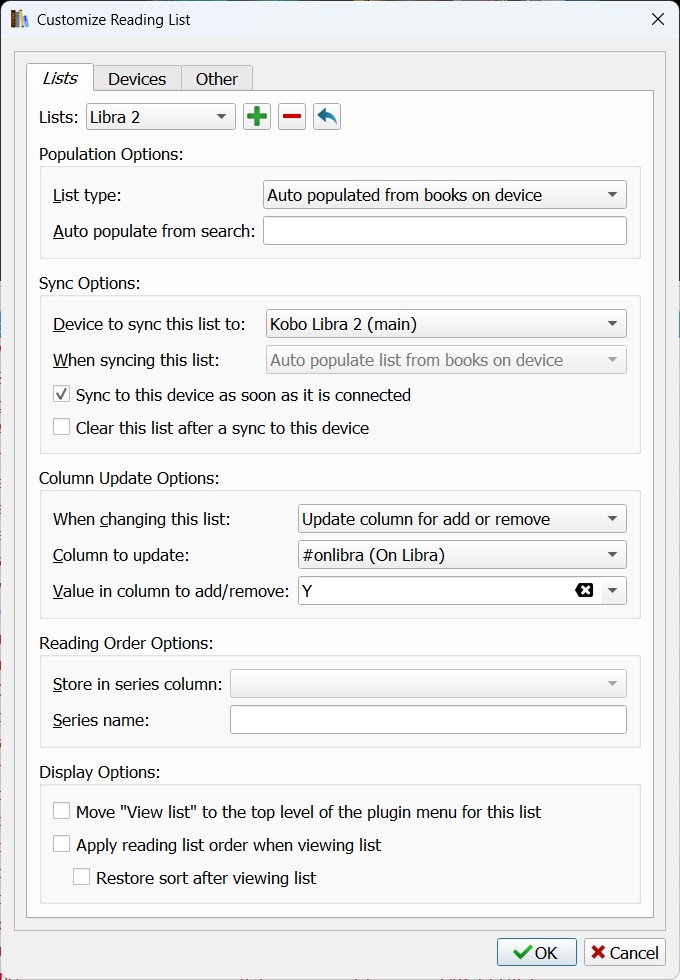The height and width of the screenshot is (980, 680).
Task: Click the red minus remove list icon
Action: click(x=292, y=117)
